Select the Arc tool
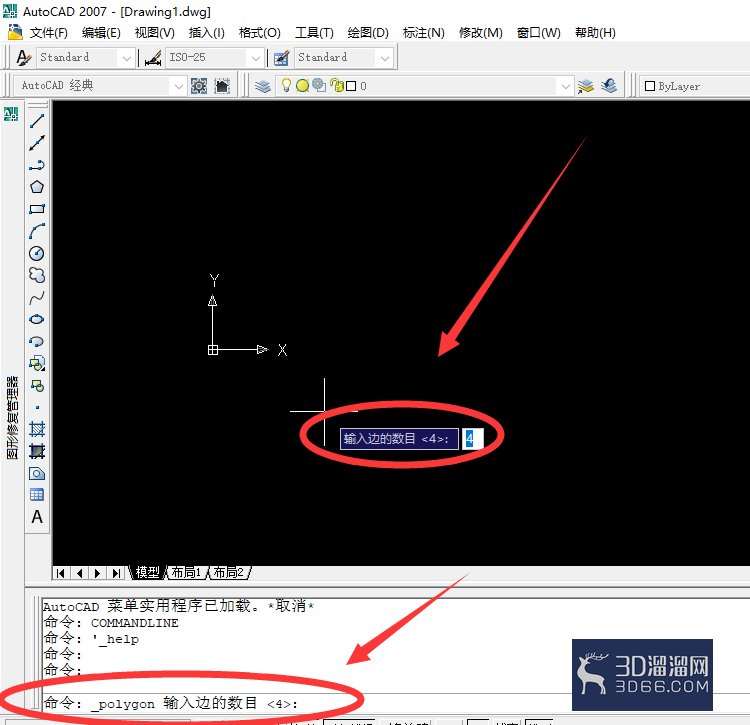Viewport: 750px width, 725px height. (37, 231)
